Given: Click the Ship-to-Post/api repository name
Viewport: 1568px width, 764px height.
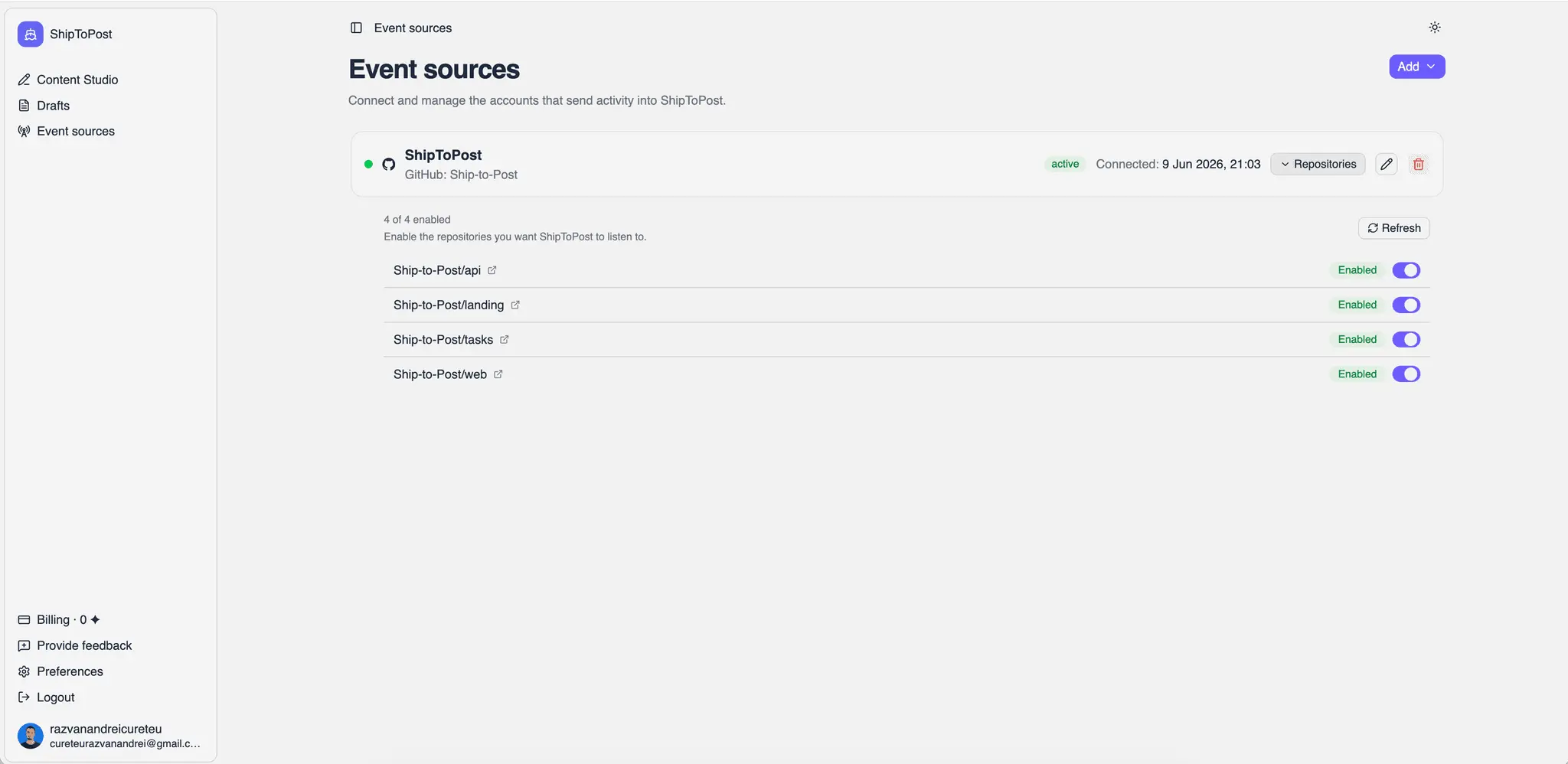Looking at the screenshot, I should (437, 270).
